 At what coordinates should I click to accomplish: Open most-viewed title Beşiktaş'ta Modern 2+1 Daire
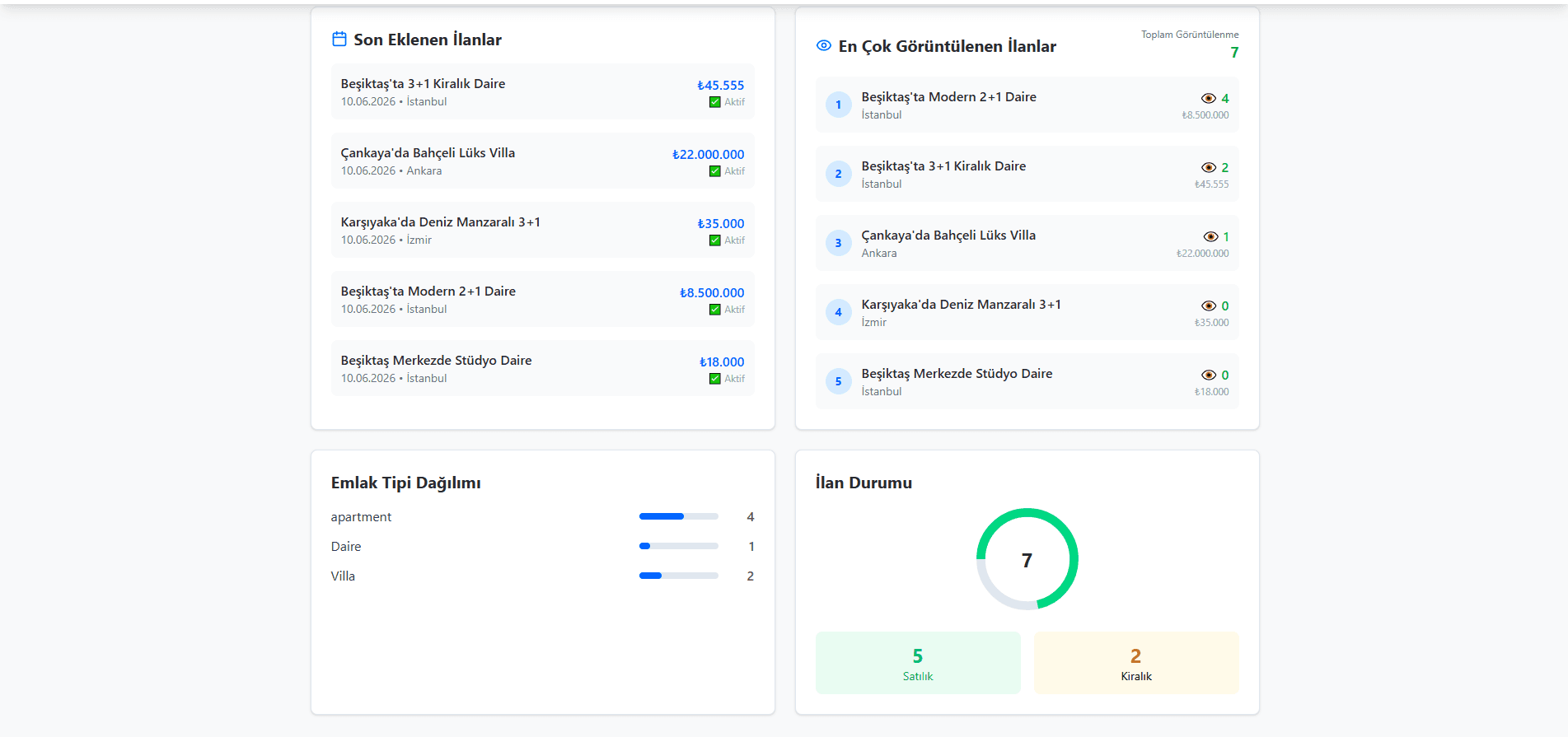click(x=948, y=96)
